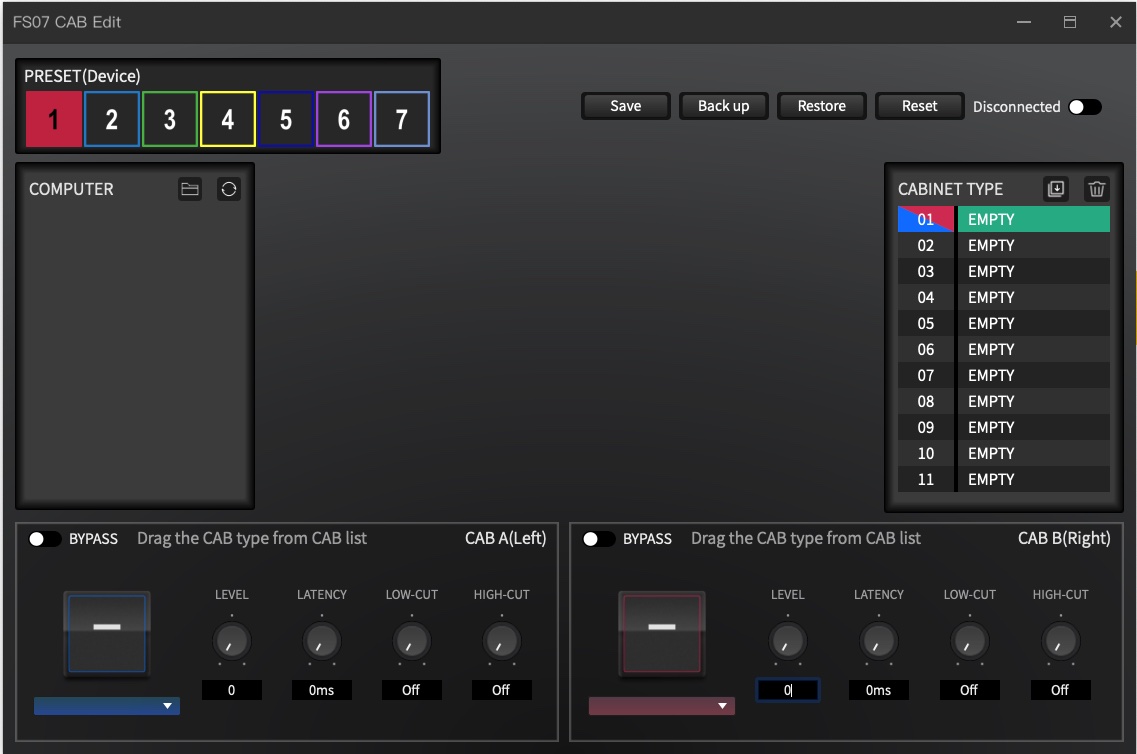Click the CAB A cabinet slot image
The width and height of the screenshot is (1137, 754).
click(x=107, y=634)
